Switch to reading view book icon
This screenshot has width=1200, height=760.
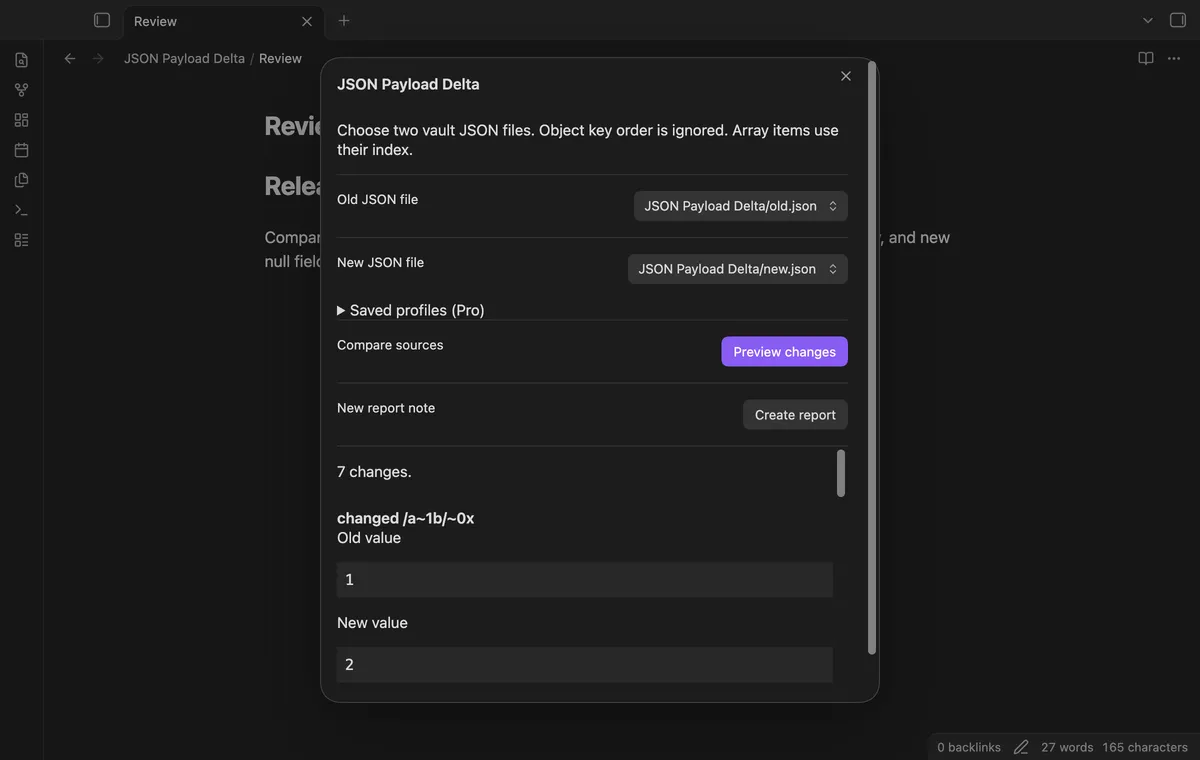coord(1146,58)
